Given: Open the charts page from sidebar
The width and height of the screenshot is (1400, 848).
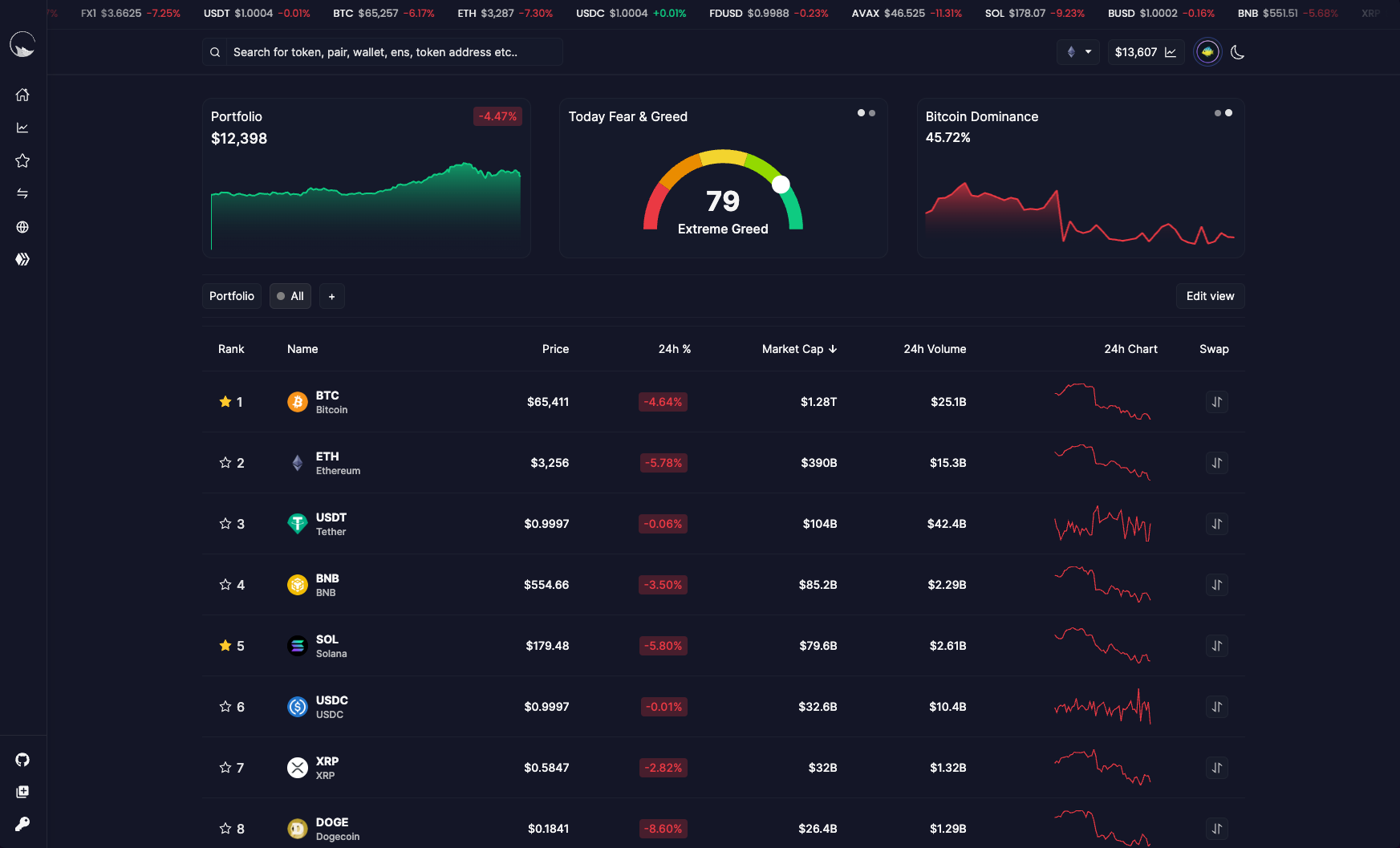Looking at the screenshot, I should (x=22, y=128).
